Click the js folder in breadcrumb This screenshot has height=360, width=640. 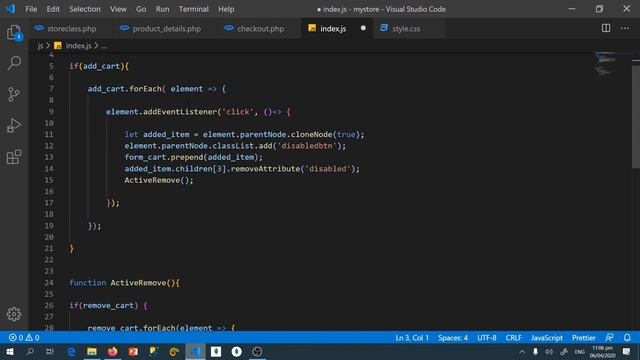[40, 46]
